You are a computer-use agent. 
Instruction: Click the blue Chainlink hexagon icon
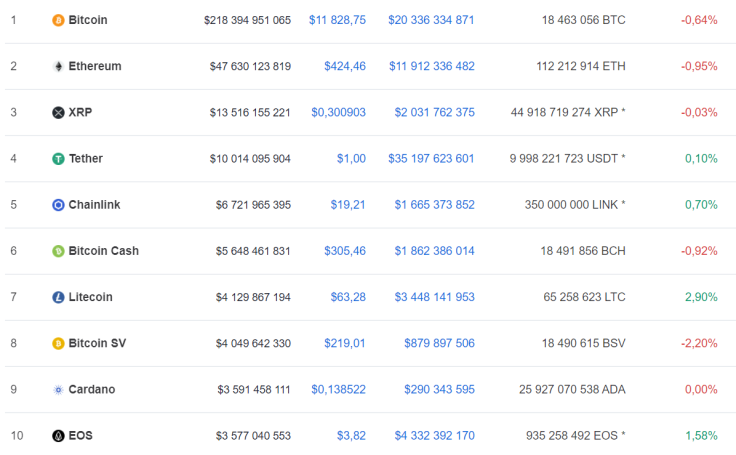click(x=58, y=205)
